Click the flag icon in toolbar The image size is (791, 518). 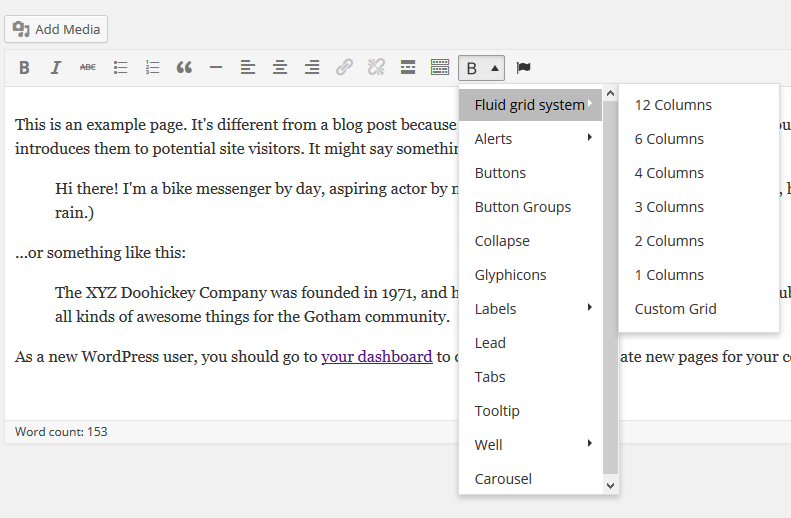(524, 67)
